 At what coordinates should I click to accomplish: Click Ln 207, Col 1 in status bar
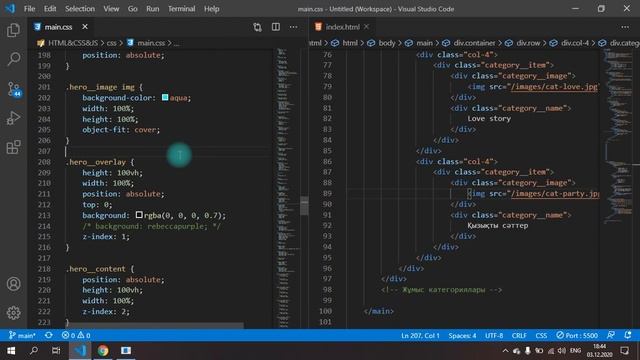coord(420,335)
